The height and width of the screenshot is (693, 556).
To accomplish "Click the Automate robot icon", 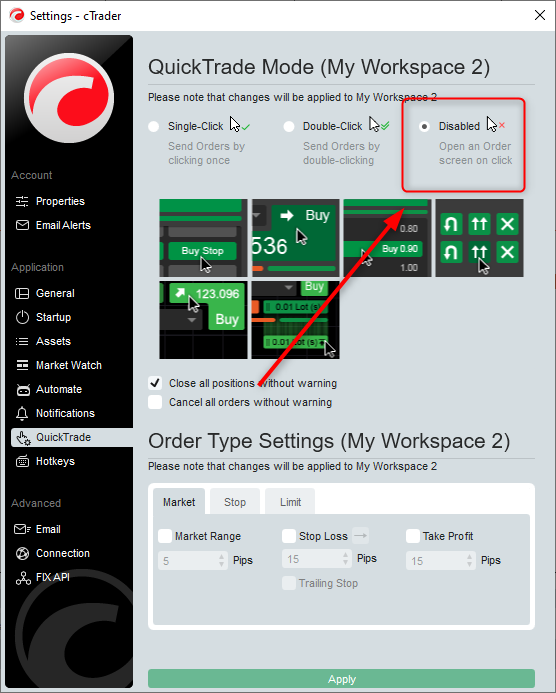I will point(23,389).
